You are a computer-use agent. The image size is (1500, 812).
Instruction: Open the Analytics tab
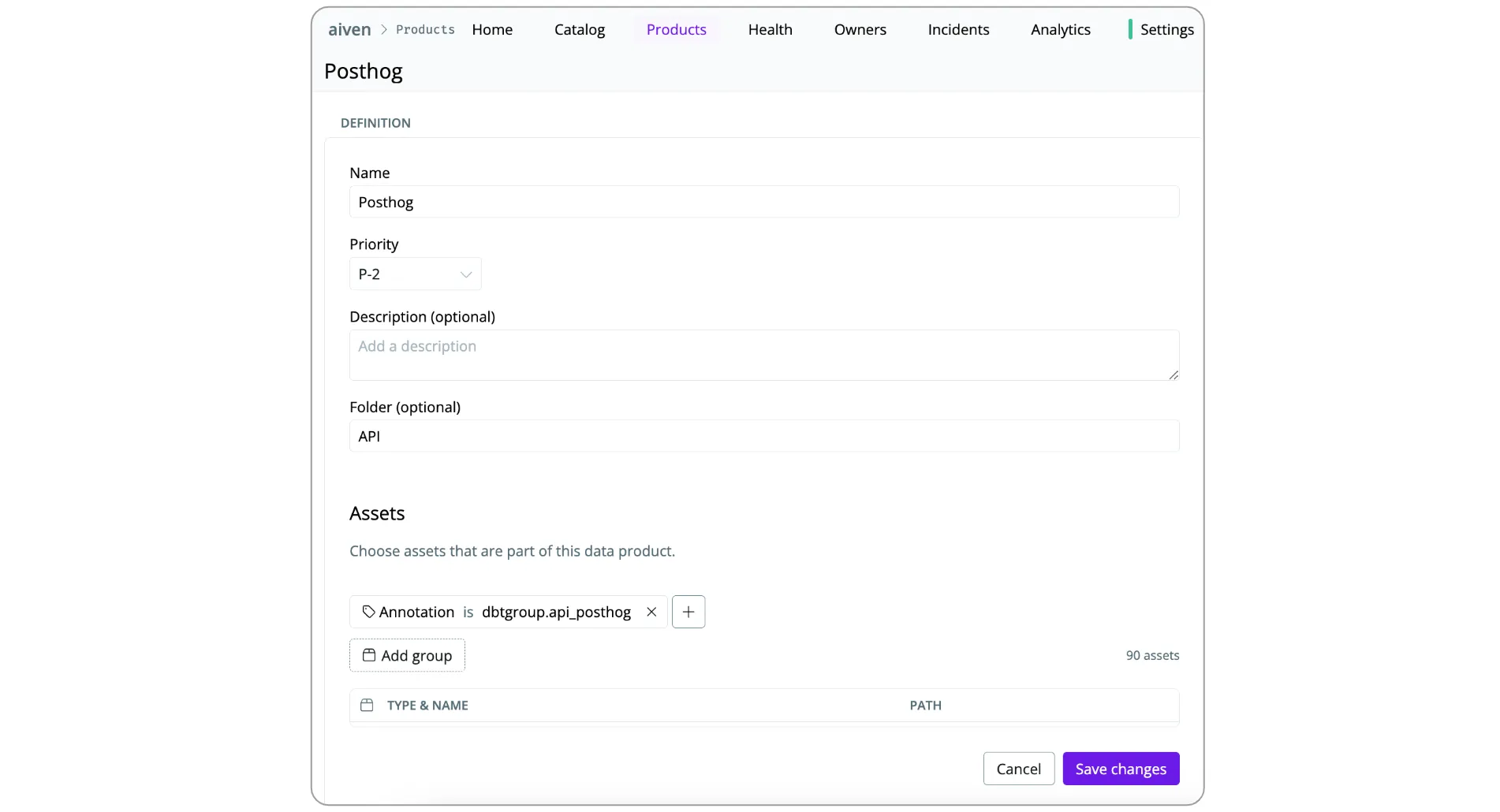tap(1061, 29)
